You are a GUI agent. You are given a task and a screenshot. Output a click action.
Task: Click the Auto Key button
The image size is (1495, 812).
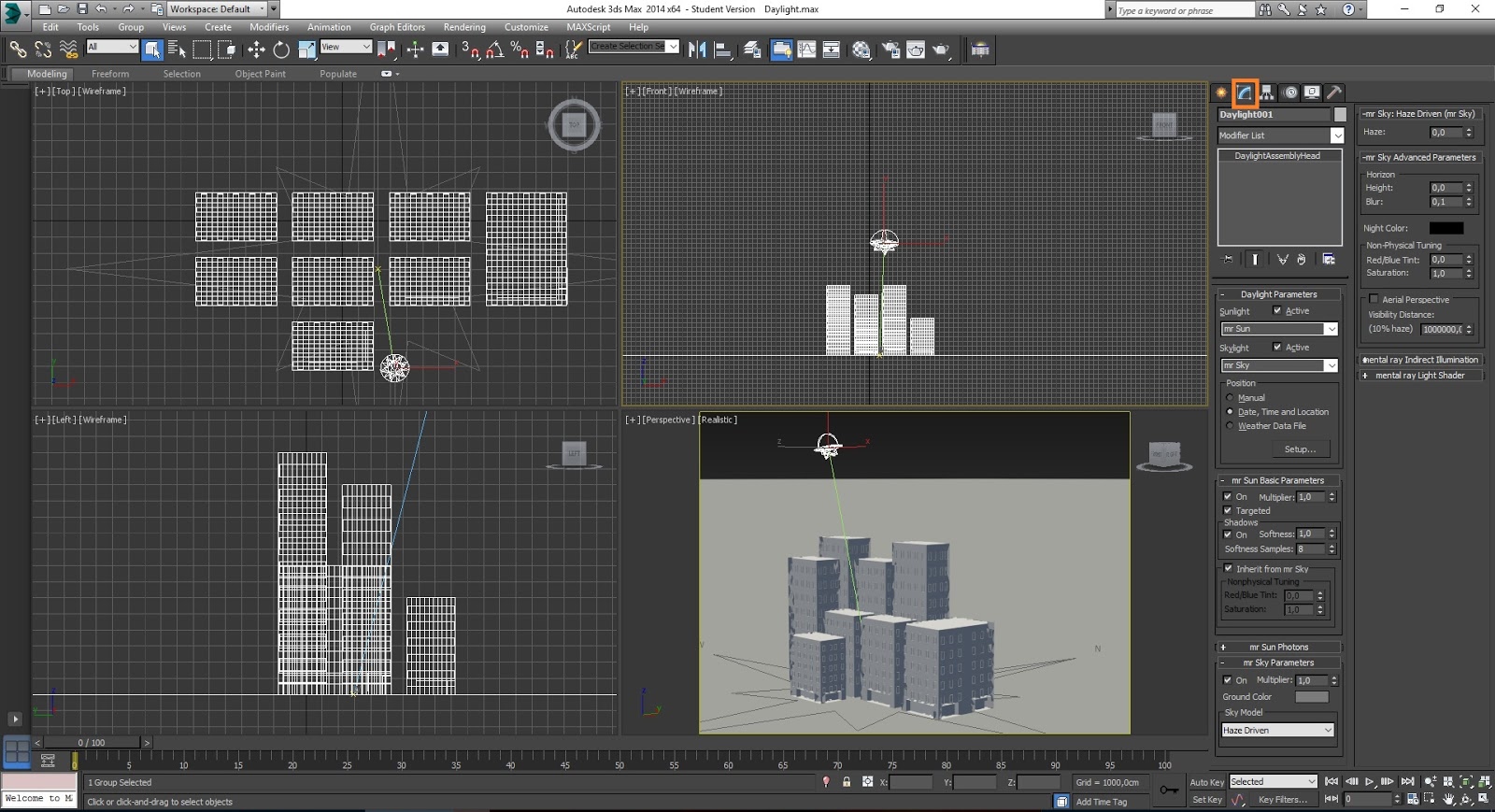(1206, 782)
